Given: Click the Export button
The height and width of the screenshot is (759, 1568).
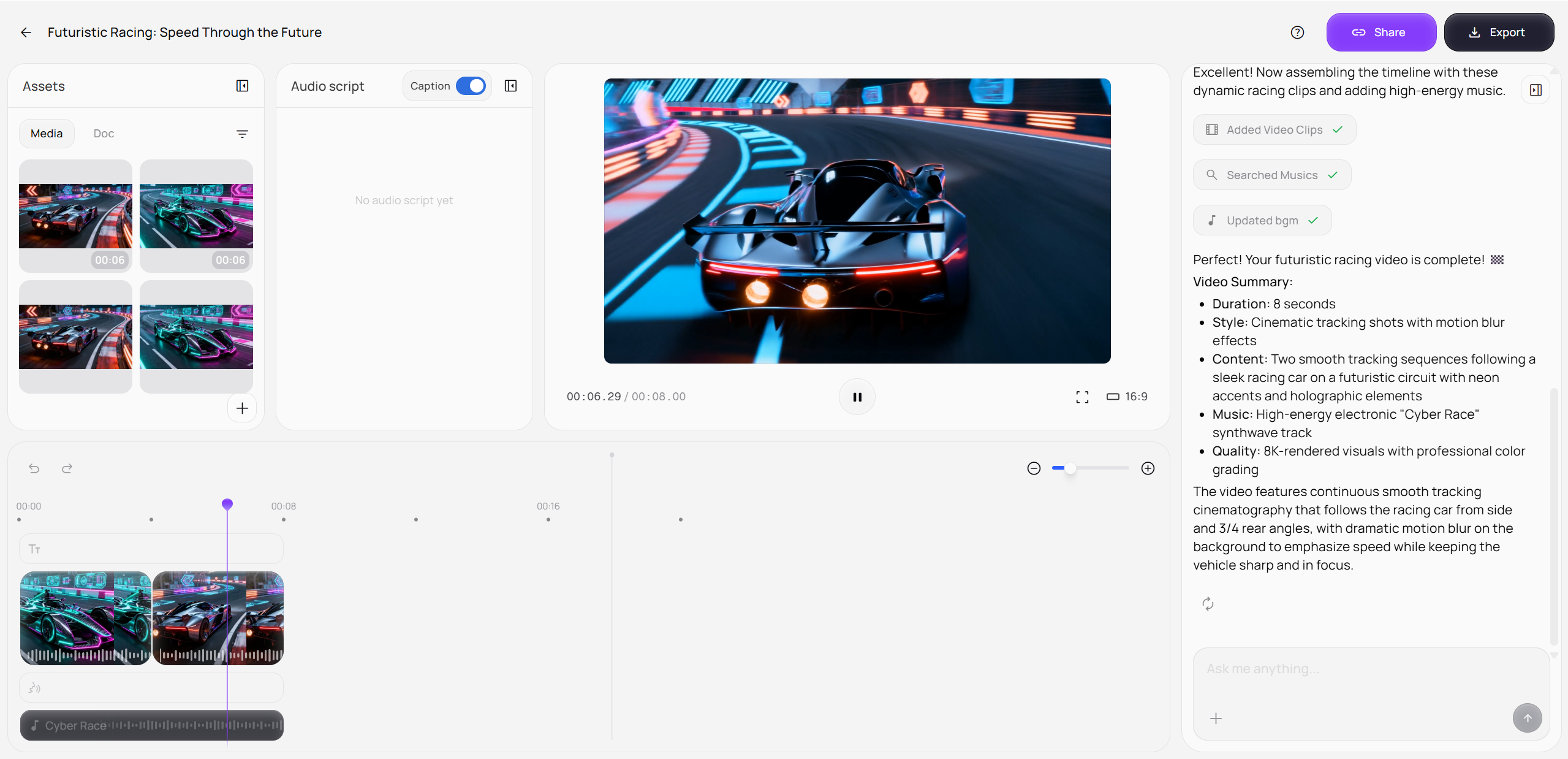Looking at the screenshot, I should point(1498,32).
